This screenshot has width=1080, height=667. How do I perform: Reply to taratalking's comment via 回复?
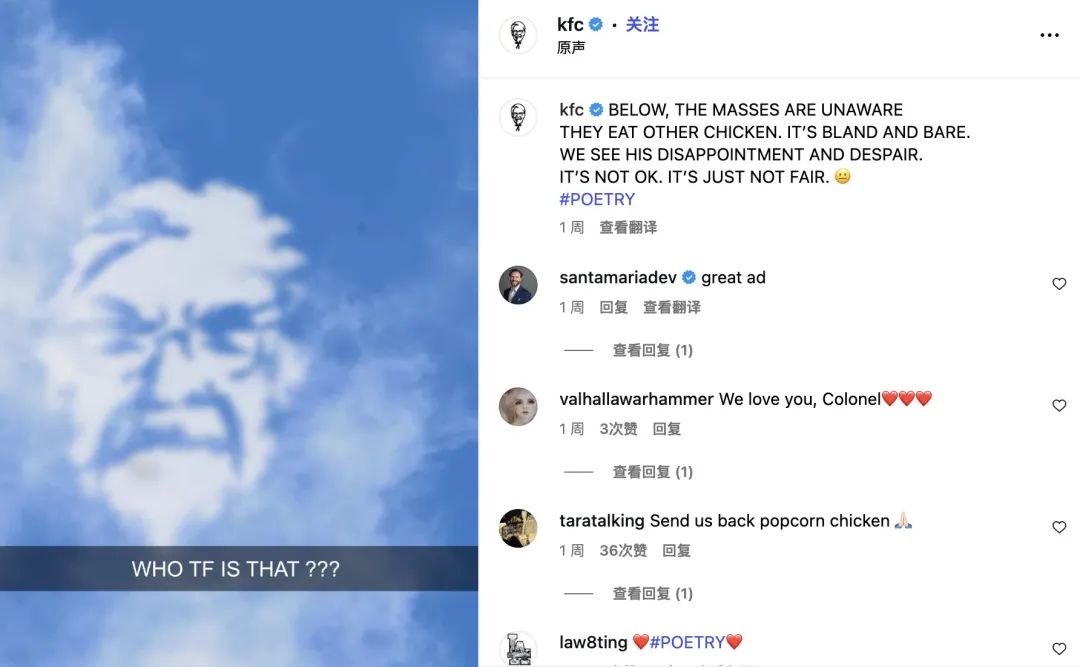point(676,551)
